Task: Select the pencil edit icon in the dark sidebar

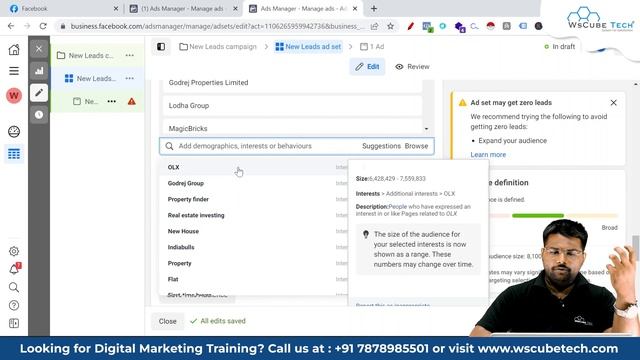Action: coord(39,93)
